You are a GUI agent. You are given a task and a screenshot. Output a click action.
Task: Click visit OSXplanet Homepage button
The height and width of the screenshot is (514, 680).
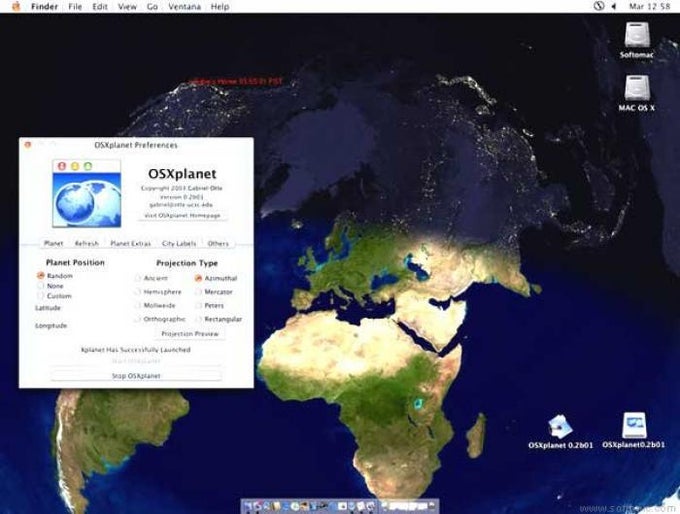tap(183, 215)
